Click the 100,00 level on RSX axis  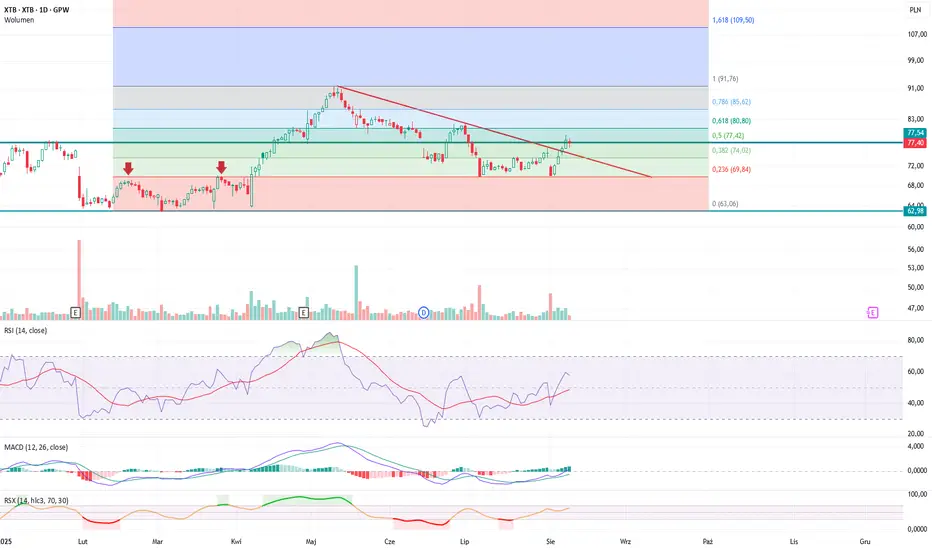916,494
